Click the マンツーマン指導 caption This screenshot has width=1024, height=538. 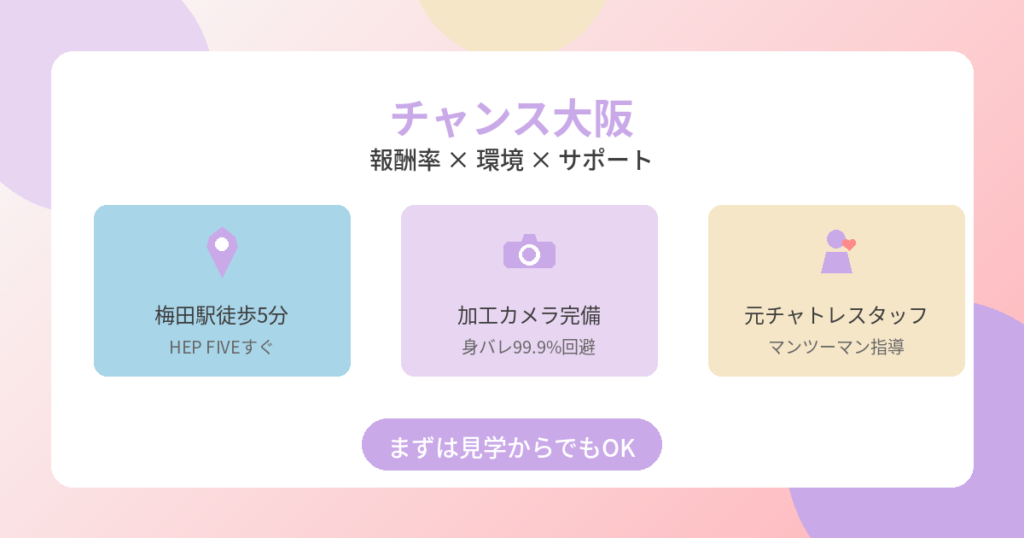click(836, 348)
